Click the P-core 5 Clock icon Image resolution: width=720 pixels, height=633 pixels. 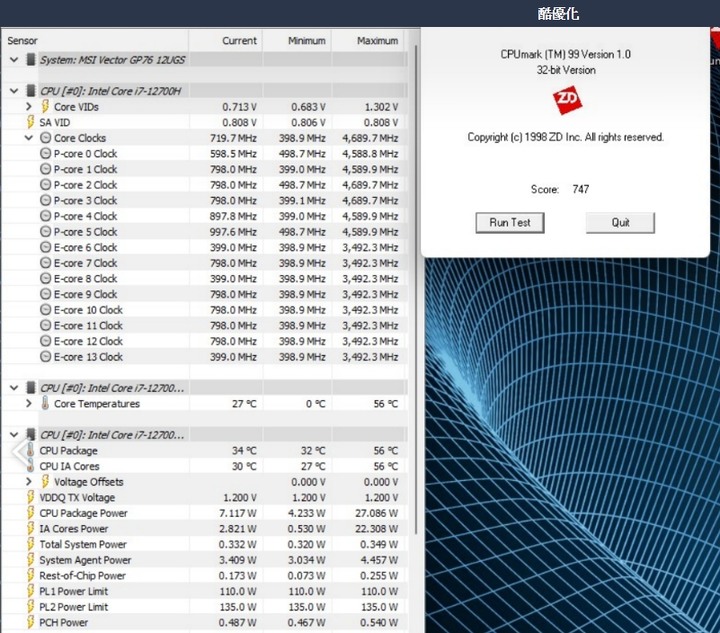point(45,231)
